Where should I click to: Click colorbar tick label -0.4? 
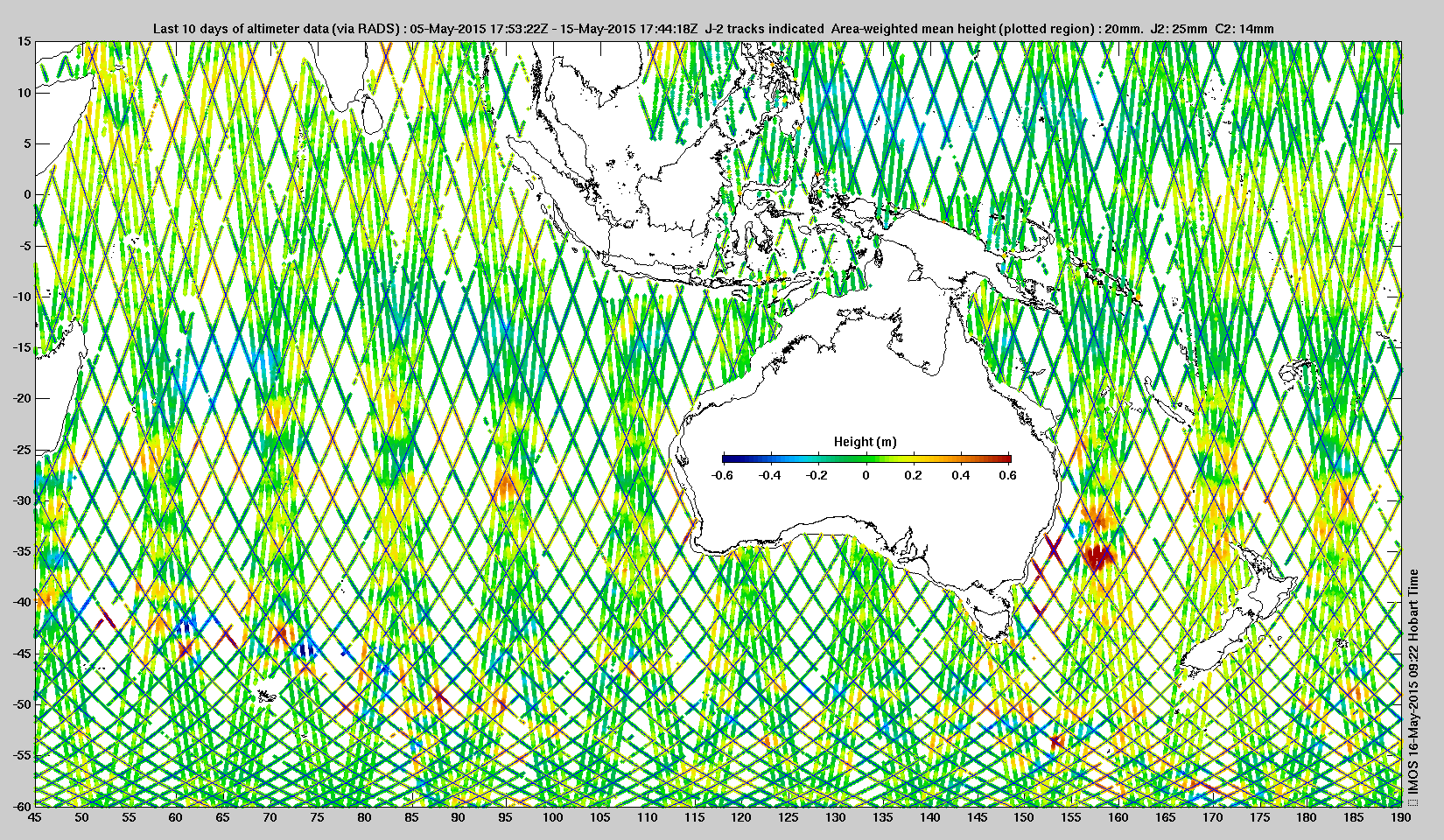pos(770,475)
